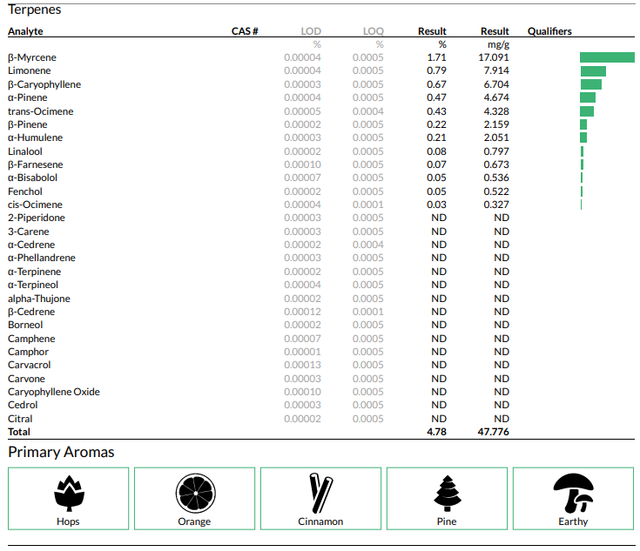Click the Limonene green bar

(x=593, y=71)
